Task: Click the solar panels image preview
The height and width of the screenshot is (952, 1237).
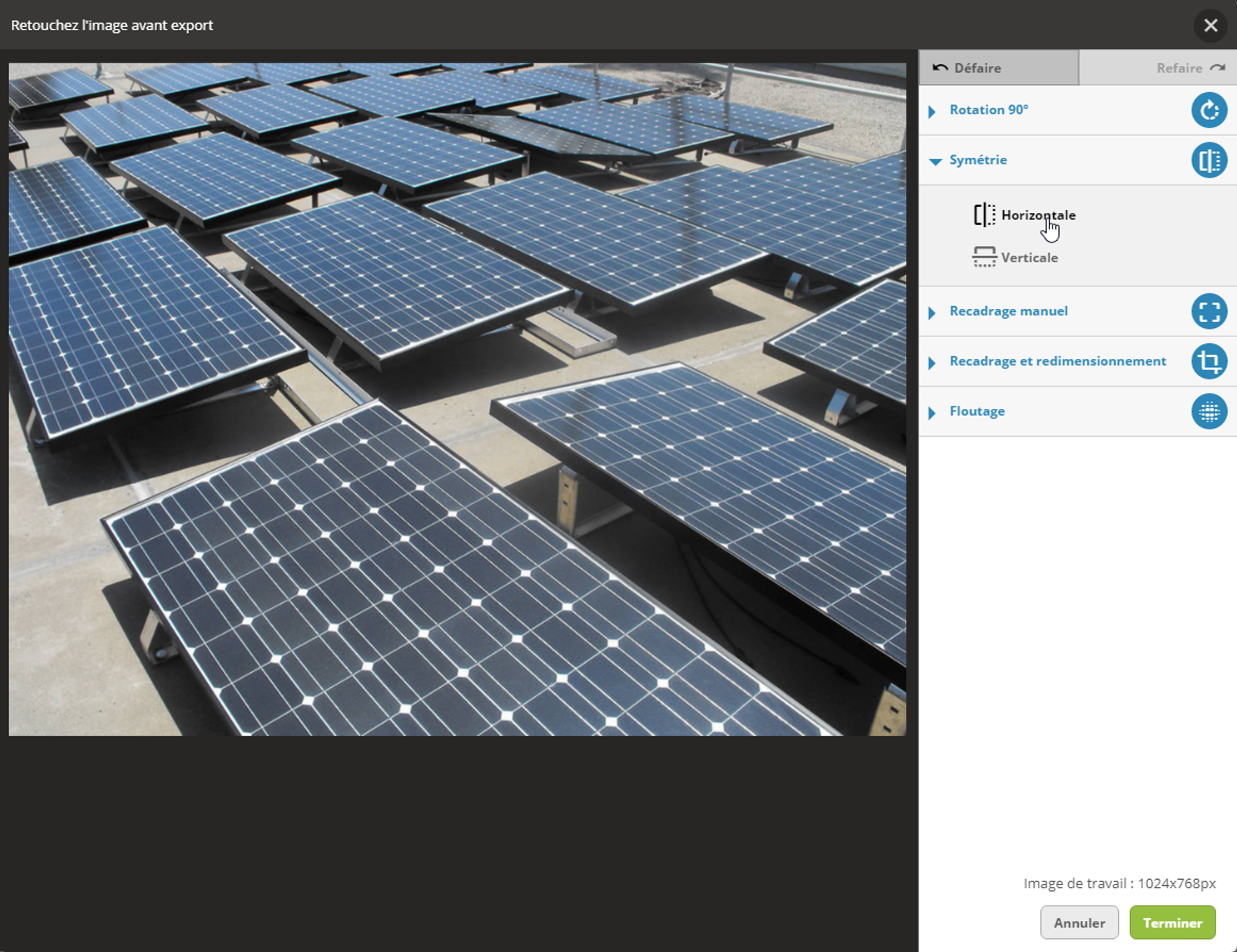Action: tap(457, 399)
